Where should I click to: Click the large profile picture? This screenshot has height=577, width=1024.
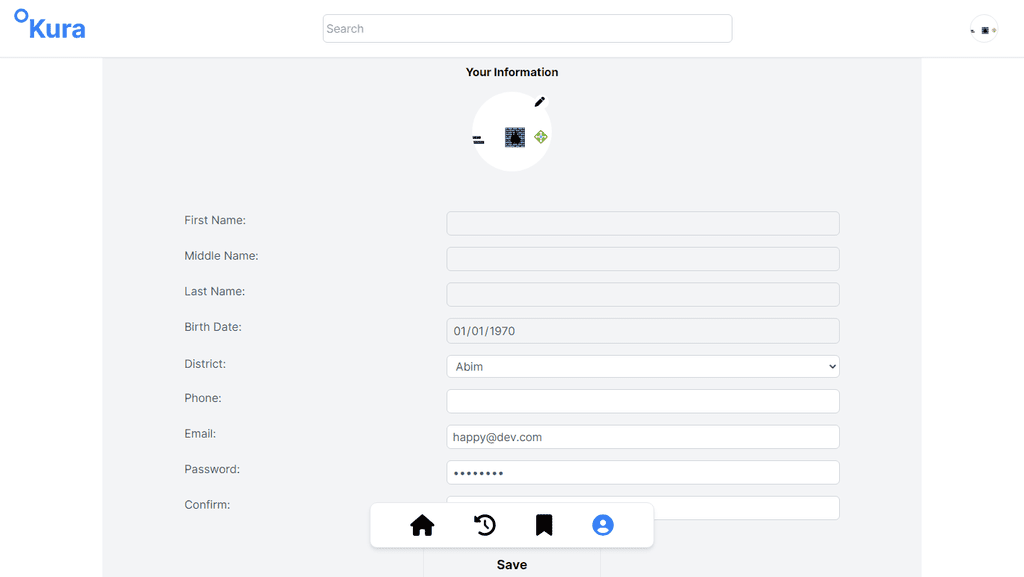512,131
